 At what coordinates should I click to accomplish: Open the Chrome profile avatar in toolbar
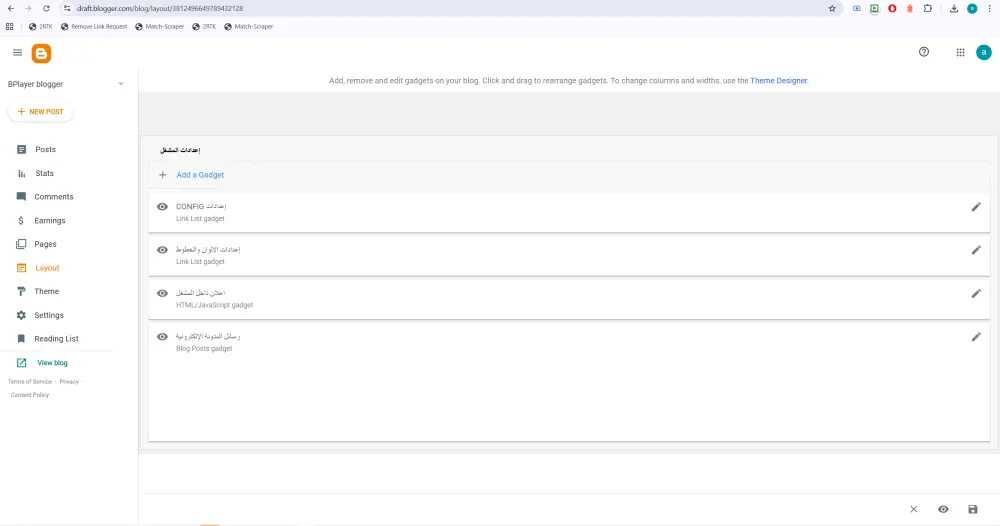[x=972, y=8]
